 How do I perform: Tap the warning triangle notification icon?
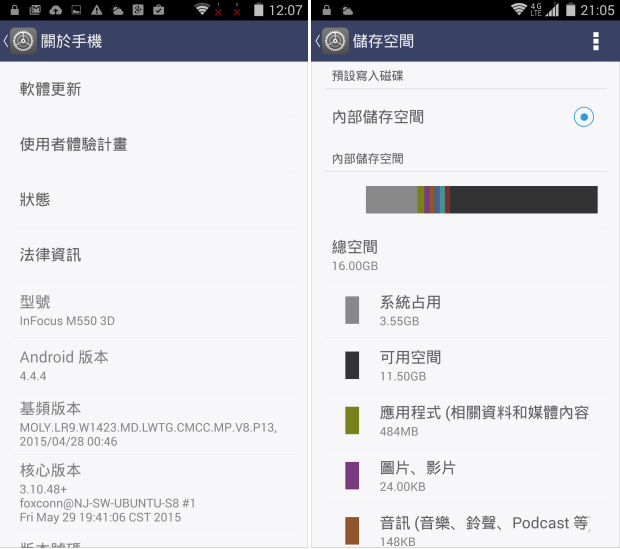(96, 10)
